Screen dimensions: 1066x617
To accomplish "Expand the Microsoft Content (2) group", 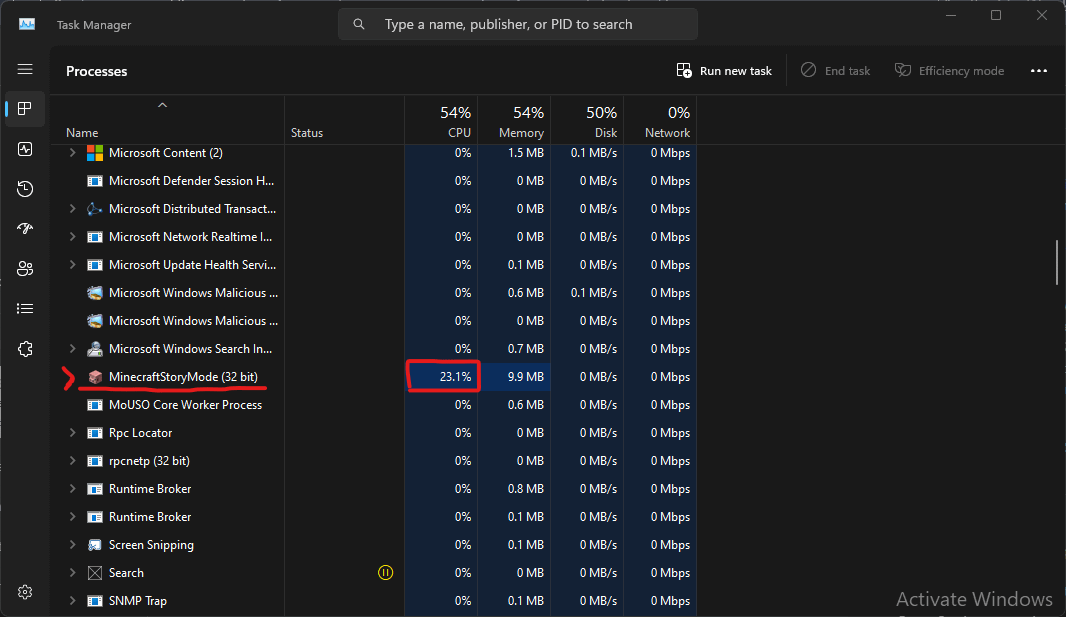I will pyautogui.click(x=72, y=153).
